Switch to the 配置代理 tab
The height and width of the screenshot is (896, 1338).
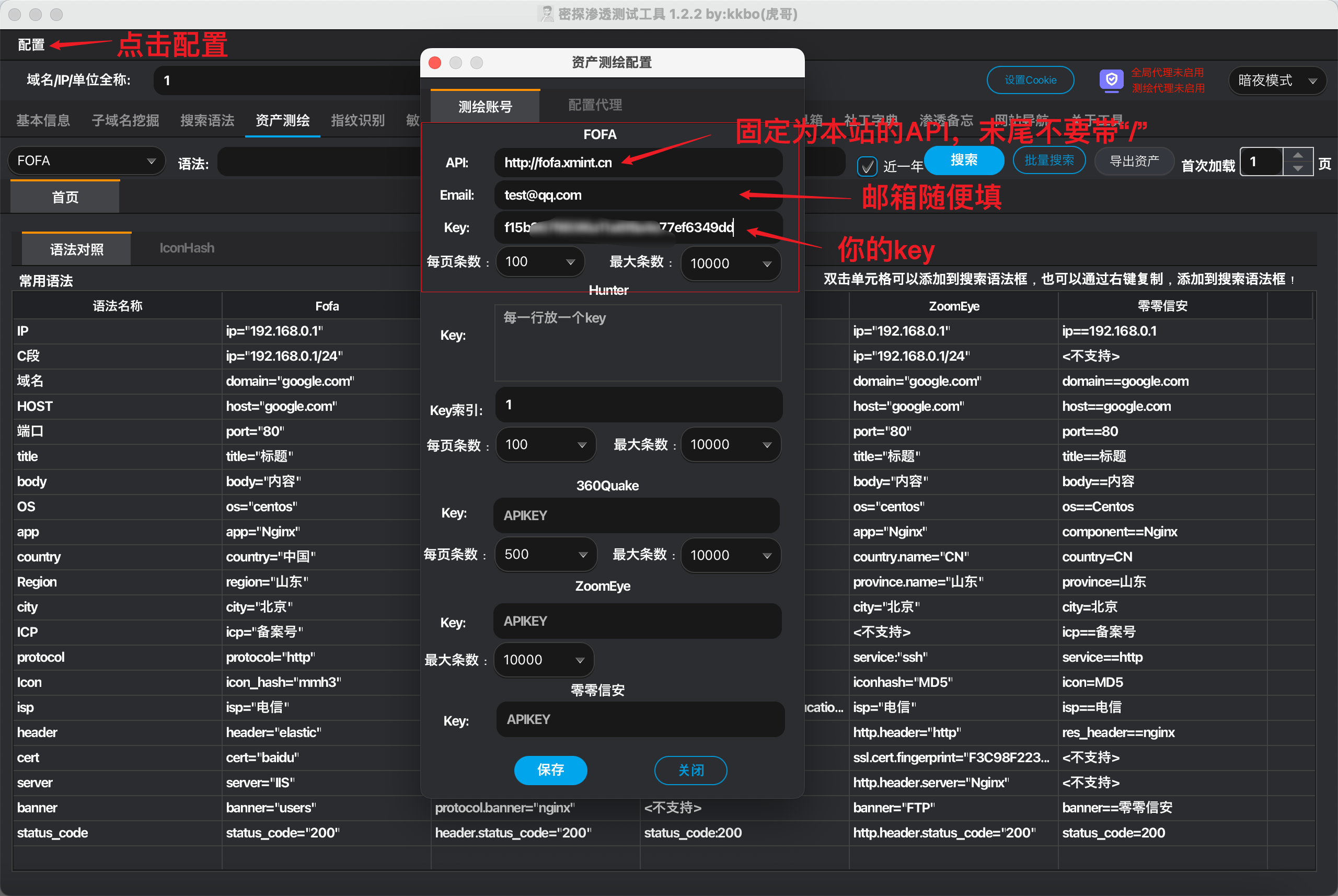pyautogui.click(x=595, y=105)
